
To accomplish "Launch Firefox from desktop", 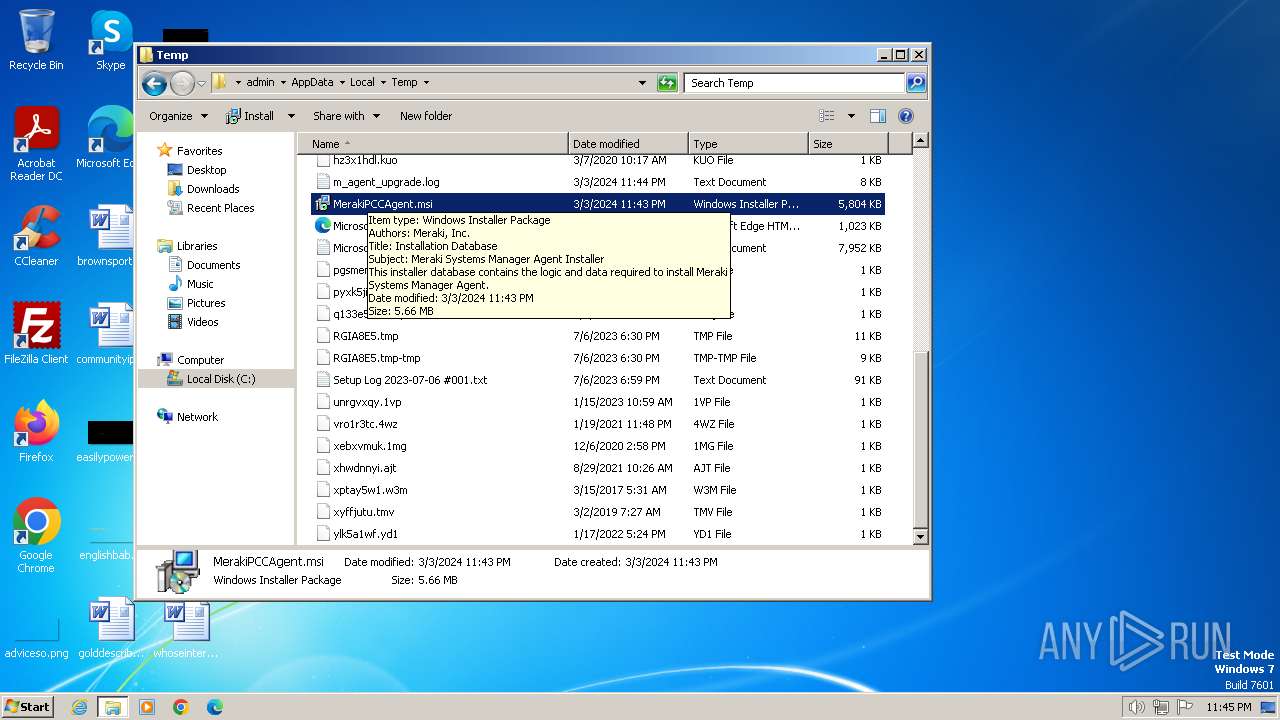I will pos(36,431).
